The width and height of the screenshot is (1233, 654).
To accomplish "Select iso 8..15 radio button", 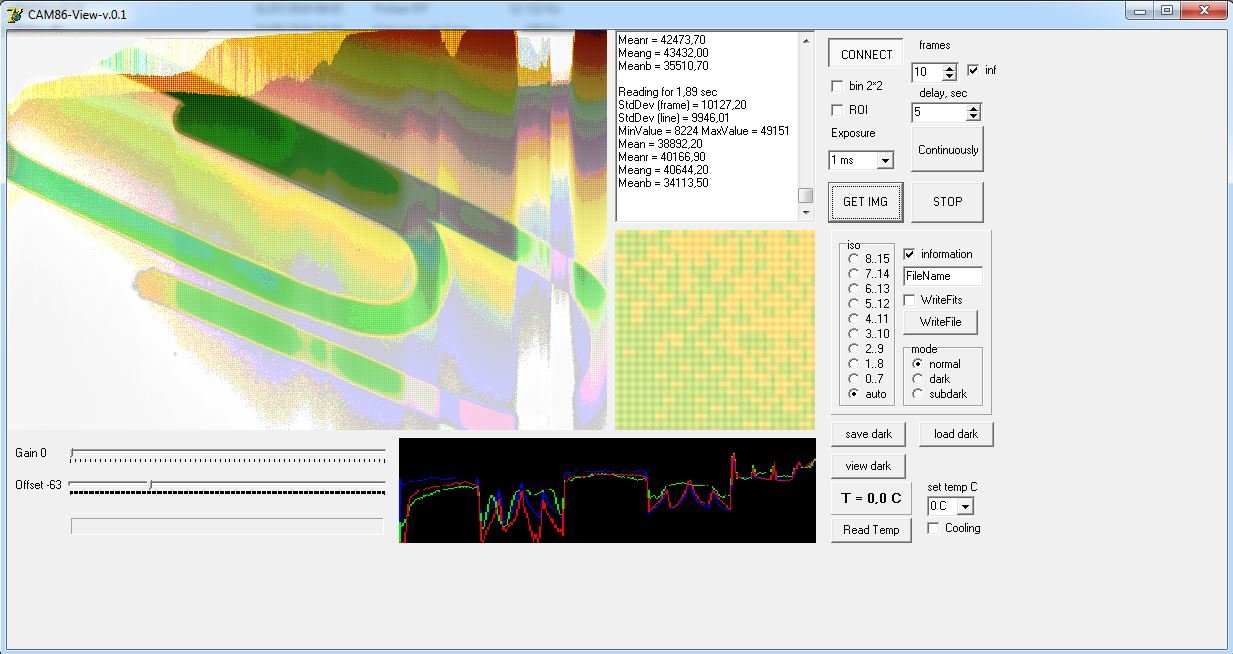I will click(853, 259).
